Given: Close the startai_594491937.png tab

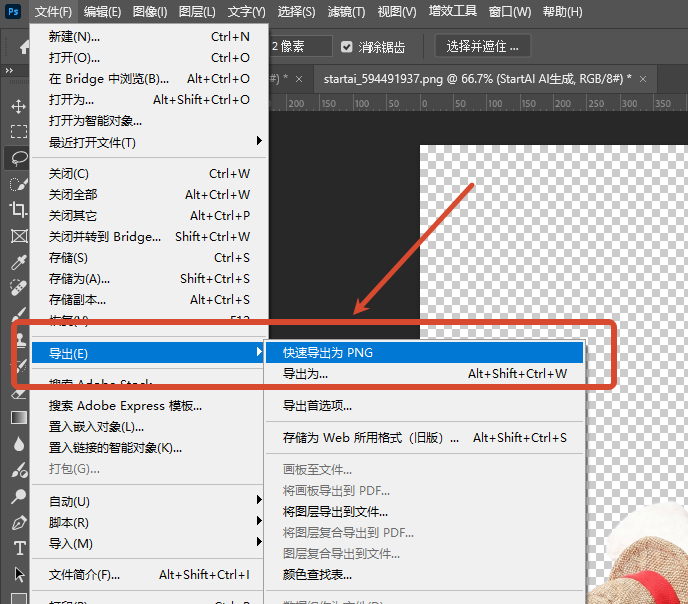Looking at the screenshot, I should click(643, 79).
